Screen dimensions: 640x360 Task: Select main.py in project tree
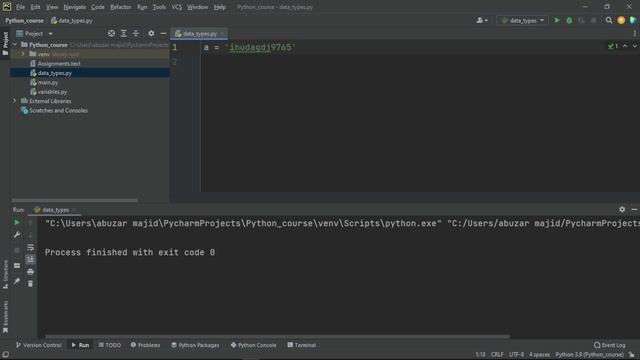pyautogui.click(x=48, y=82)
